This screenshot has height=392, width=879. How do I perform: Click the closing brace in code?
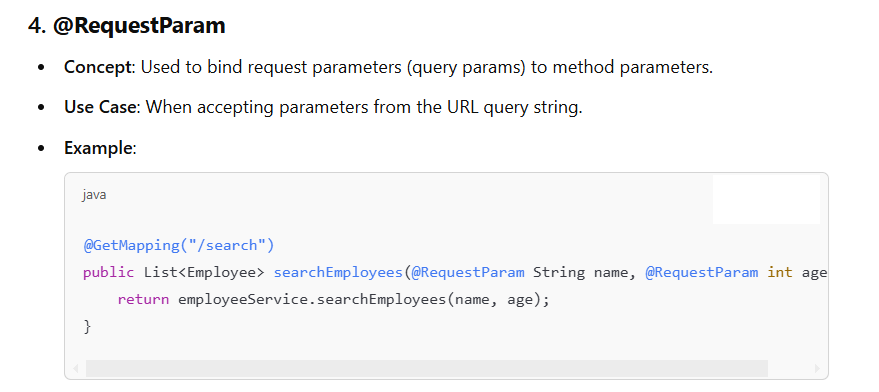(x=87, y=326)
